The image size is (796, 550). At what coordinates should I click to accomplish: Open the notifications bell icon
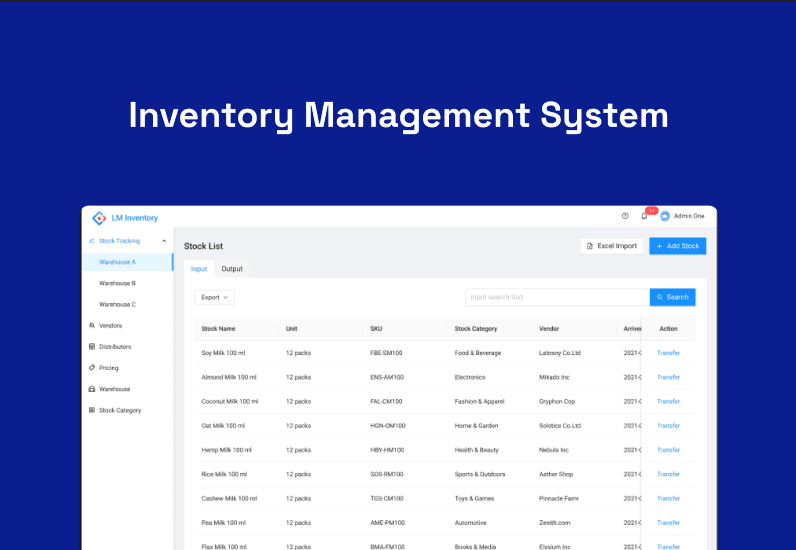(x=644, y=216)
